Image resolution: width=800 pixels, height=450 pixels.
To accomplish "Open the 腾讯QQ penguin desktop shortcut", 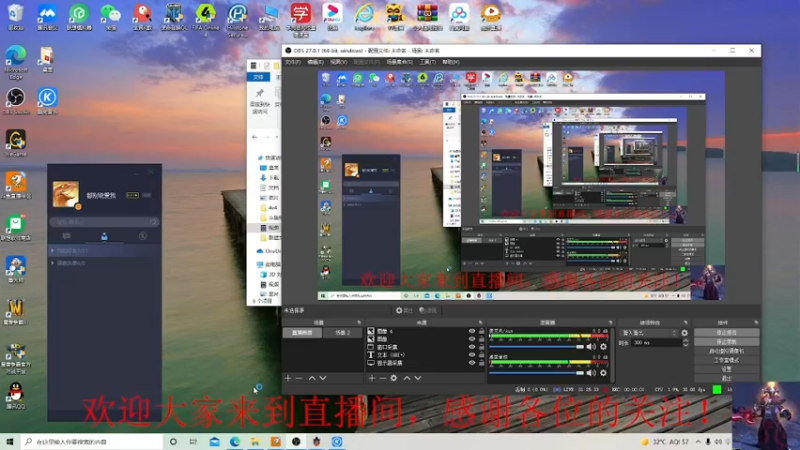I will click(16, 395).
